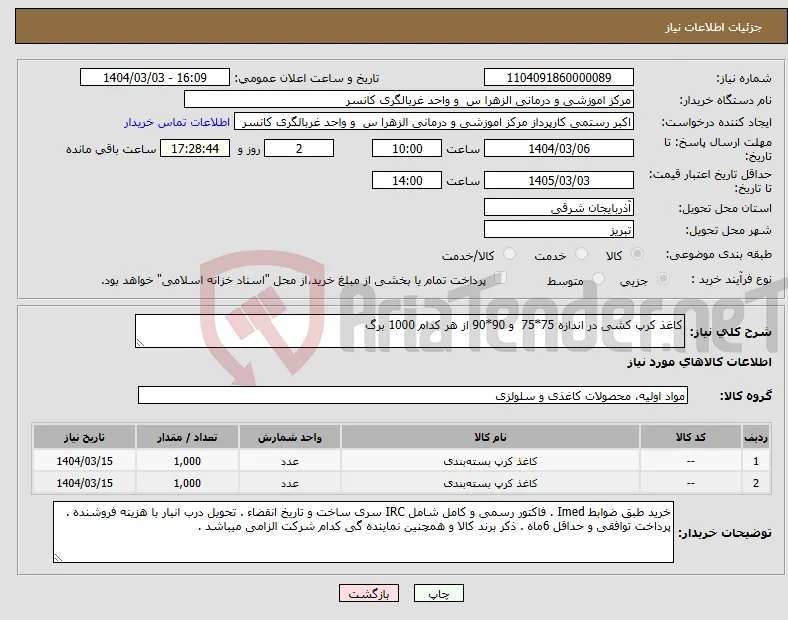Click row 1 need date 1404/03/15

[84, 461]
